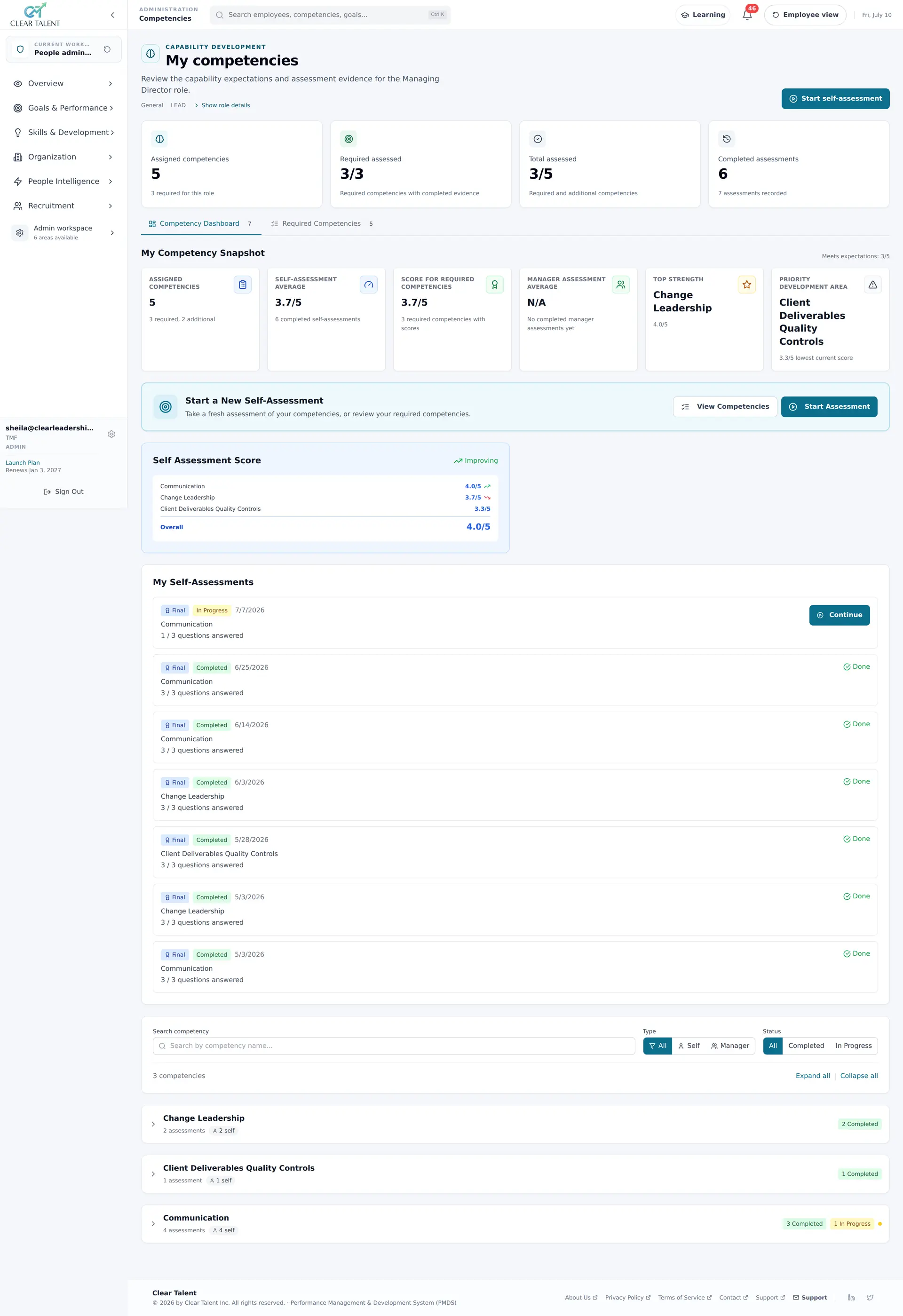Expand the Change Leadership competency row

pyautogui.click(x=515, y=1124)
